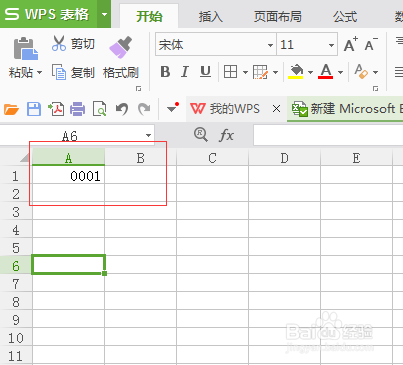Screen dimensions: 403x365
Task: Click the clear formatting eraser icon
Action: [361, 71]
